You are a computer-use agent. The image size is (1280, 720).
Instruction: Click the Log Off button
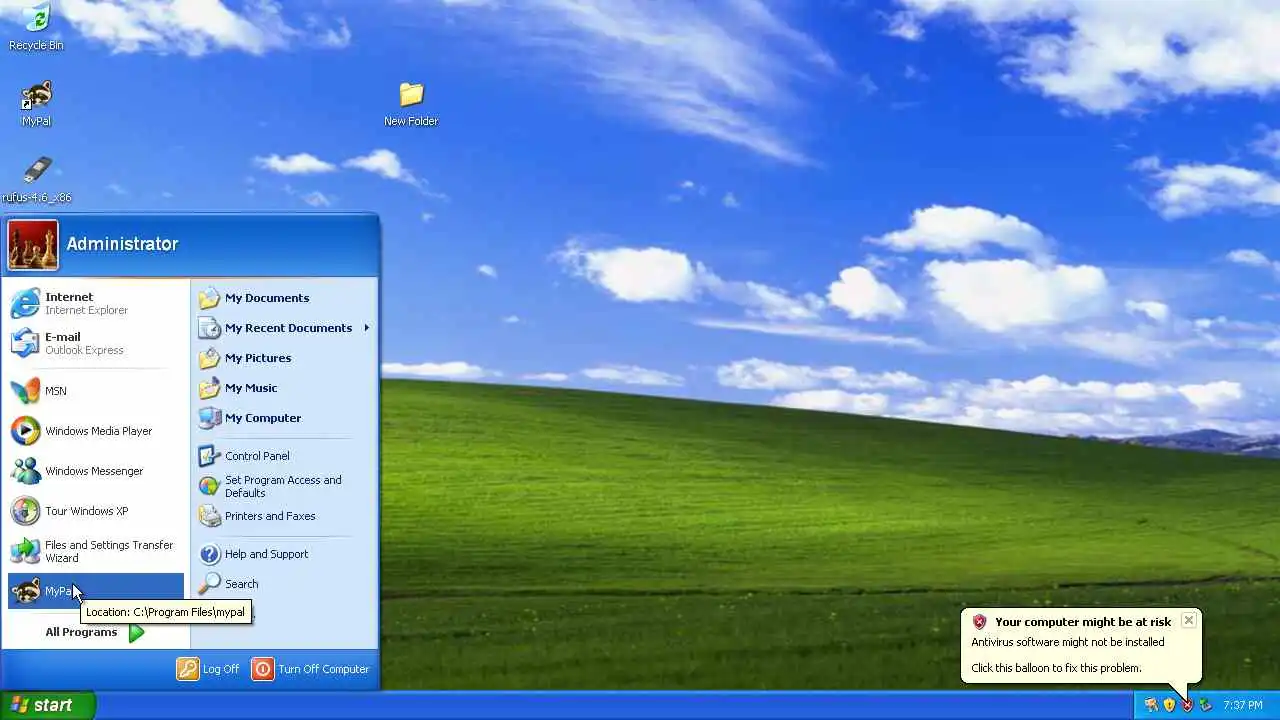tap(209, 669)
